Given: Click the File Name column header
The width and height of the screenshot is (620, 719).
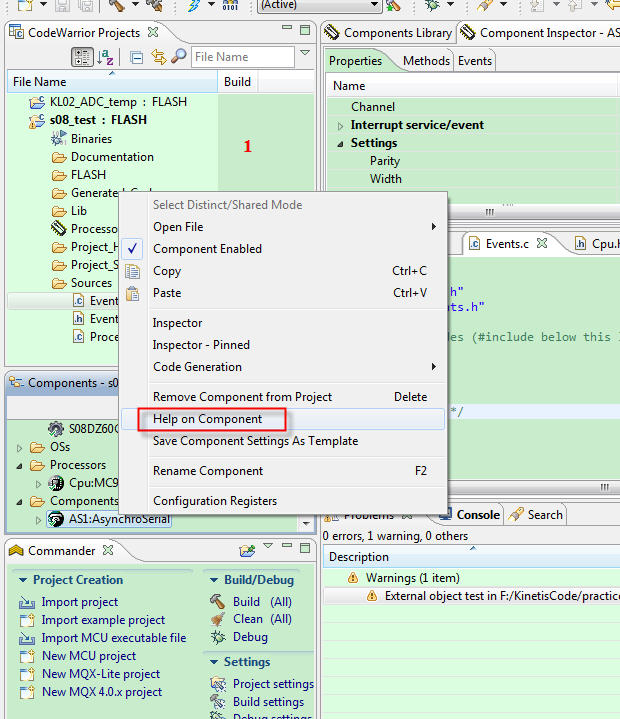Looking at the screenshot, I should click(112, 82).
